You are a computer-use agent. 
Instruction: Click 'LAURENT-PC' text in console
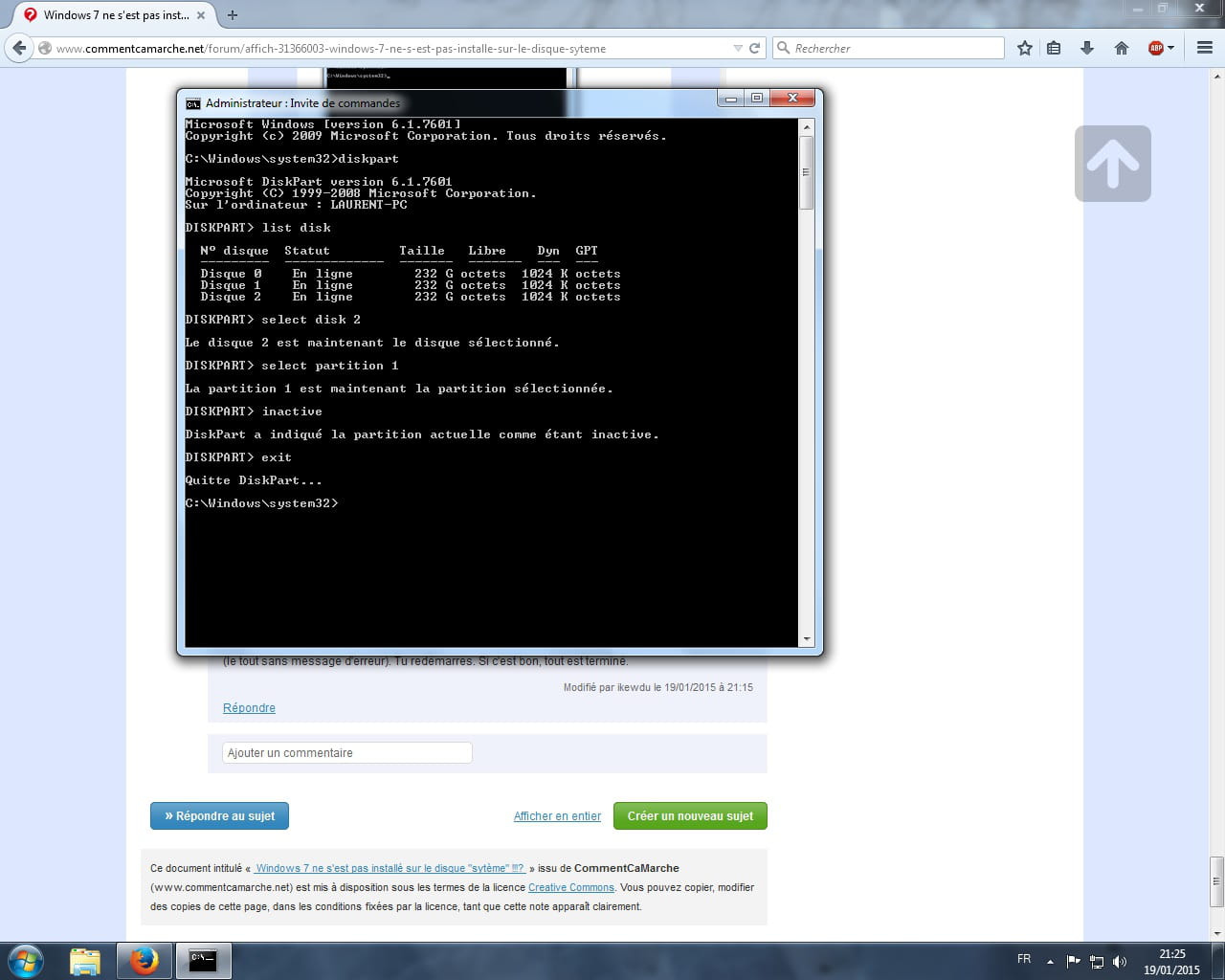click(368, 205)
